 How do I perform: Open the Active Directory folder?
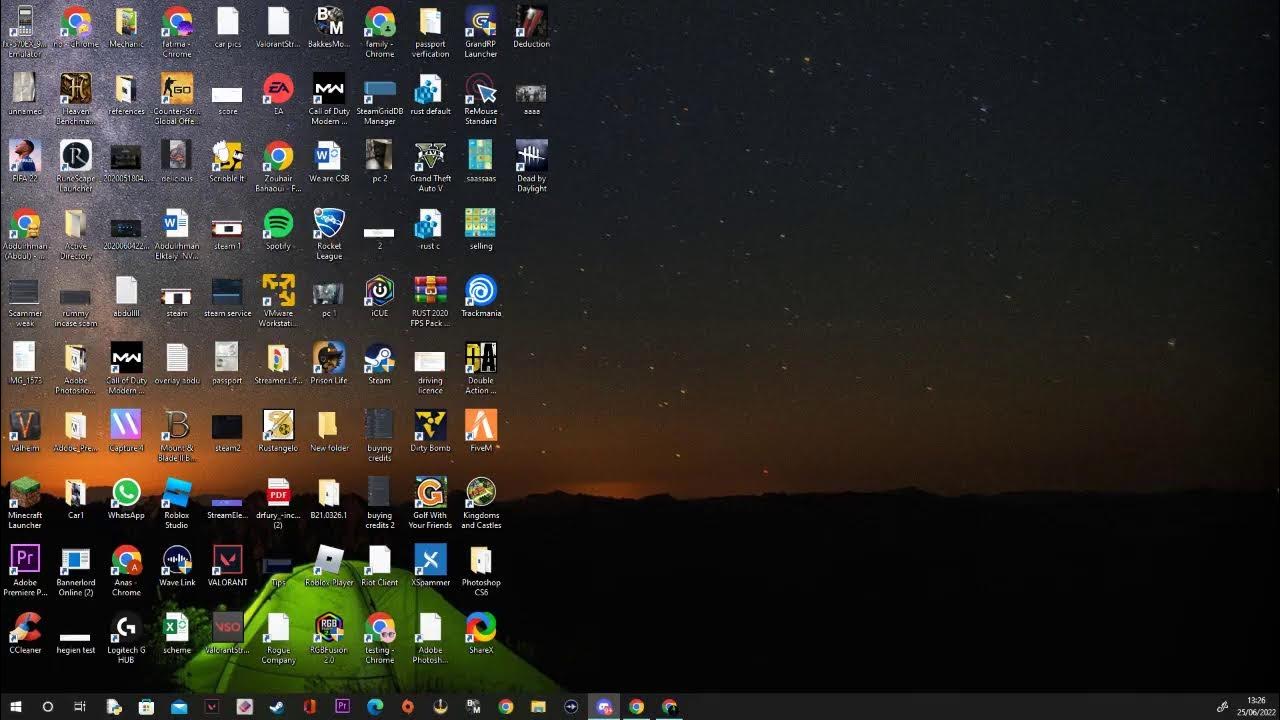pos(76,235)
